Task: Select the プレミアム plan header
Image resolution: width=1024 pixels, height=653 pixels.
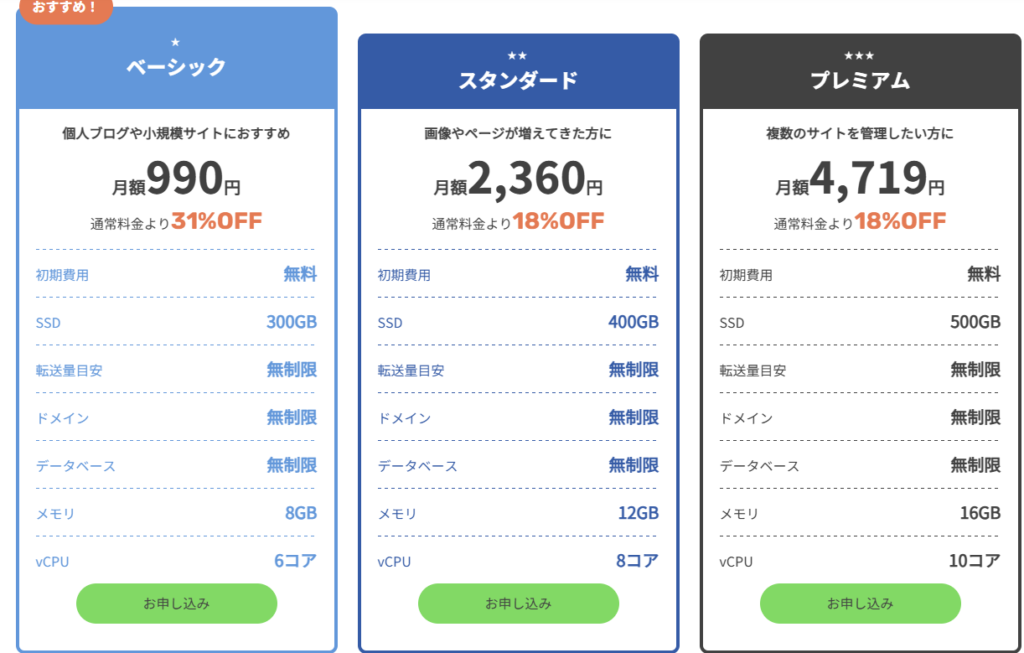Action: tap(860, 81)
